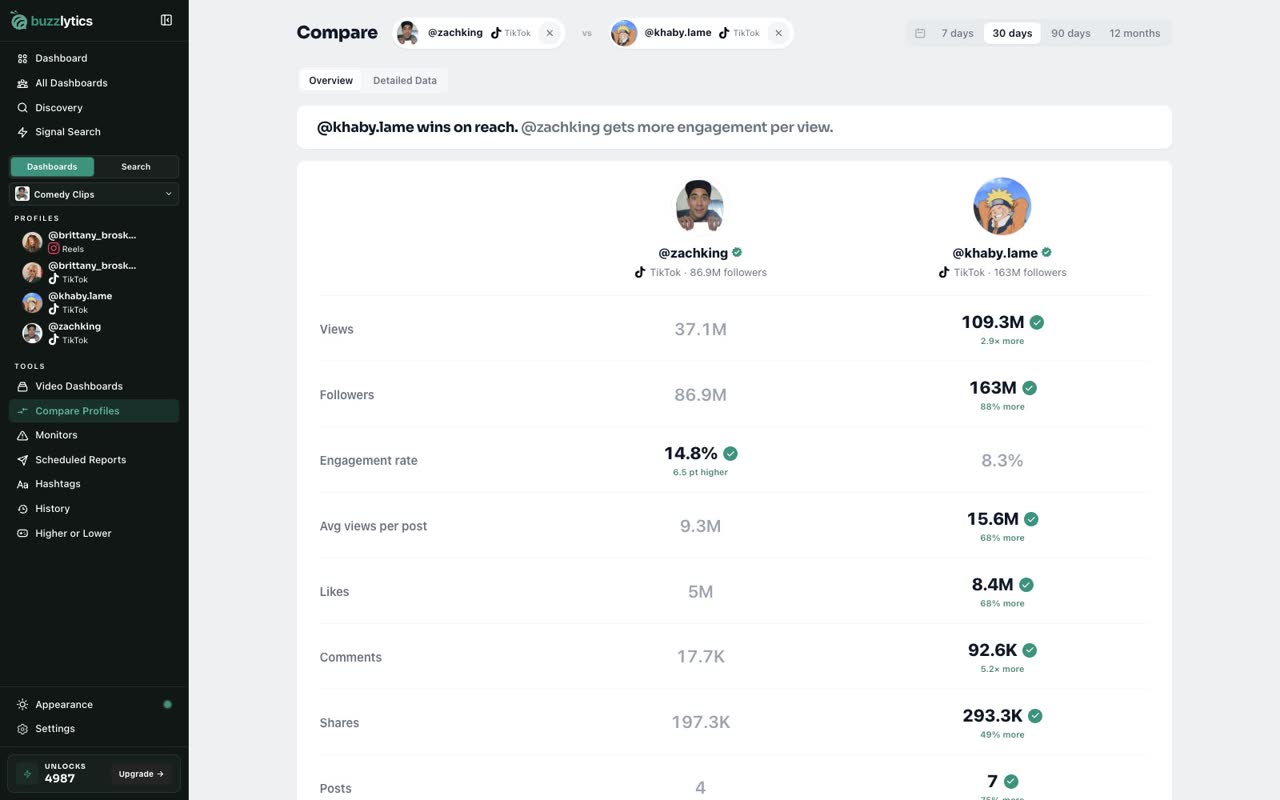Screen dimensions: 1280x800
Task: Select the 90 days range option
Action: point(1070,33)
